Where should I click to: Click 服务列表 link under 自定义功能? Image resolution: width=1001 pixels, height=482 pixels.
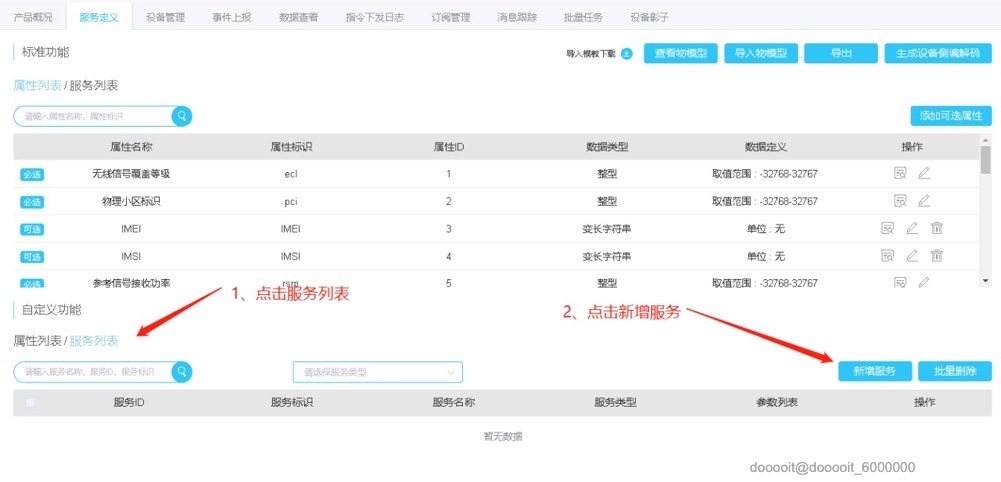pyautogui.click(x=93, y=341)
